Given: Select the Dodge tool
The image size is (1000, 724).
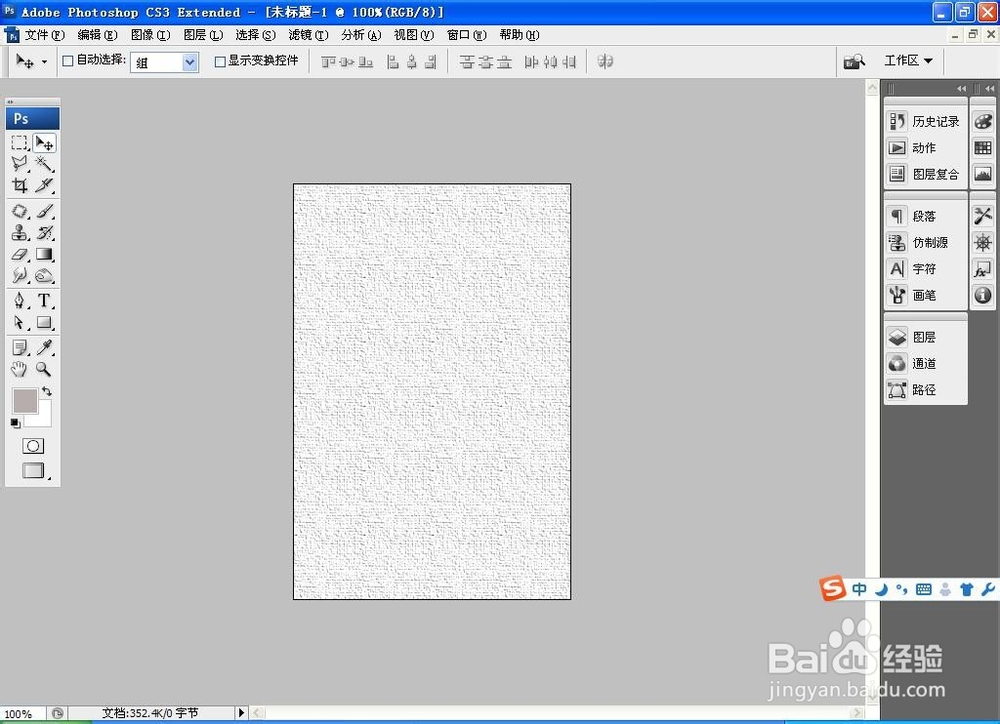Looking at the screenshot, I should click(x=44, y=275).
